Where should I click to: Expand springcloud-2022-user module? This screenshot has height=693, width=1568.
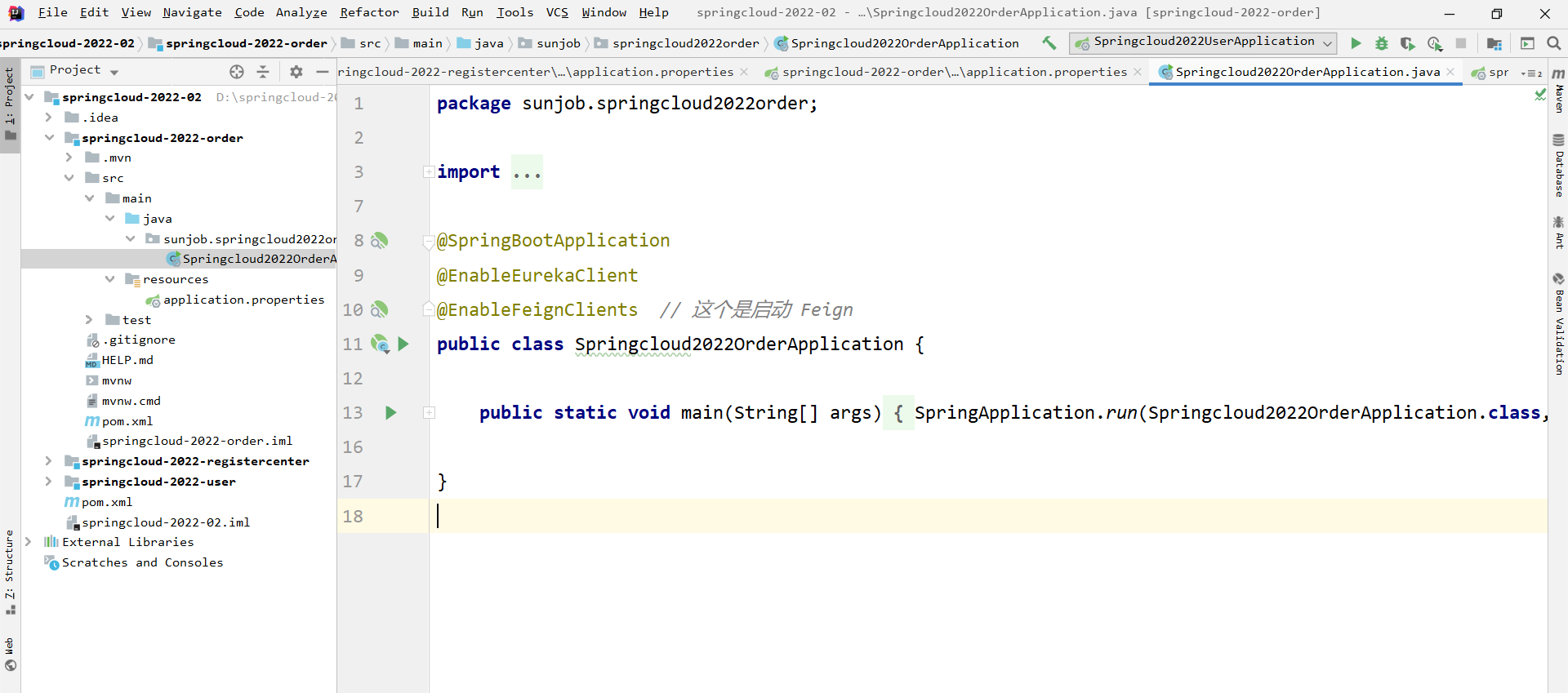tap(49, 482)
